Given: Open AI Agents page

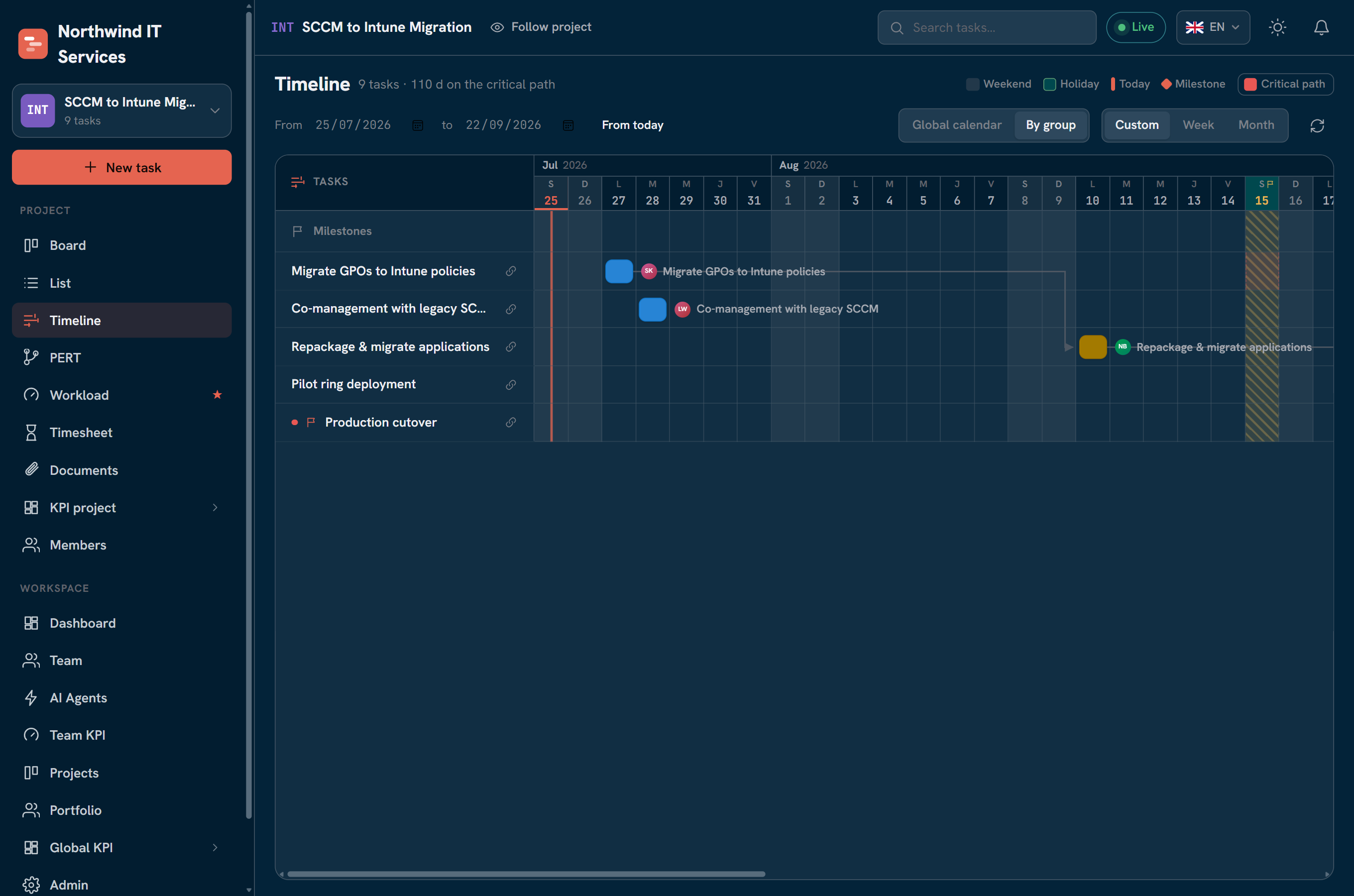Looking at the screenshot, I should click(x=121, y=698).
